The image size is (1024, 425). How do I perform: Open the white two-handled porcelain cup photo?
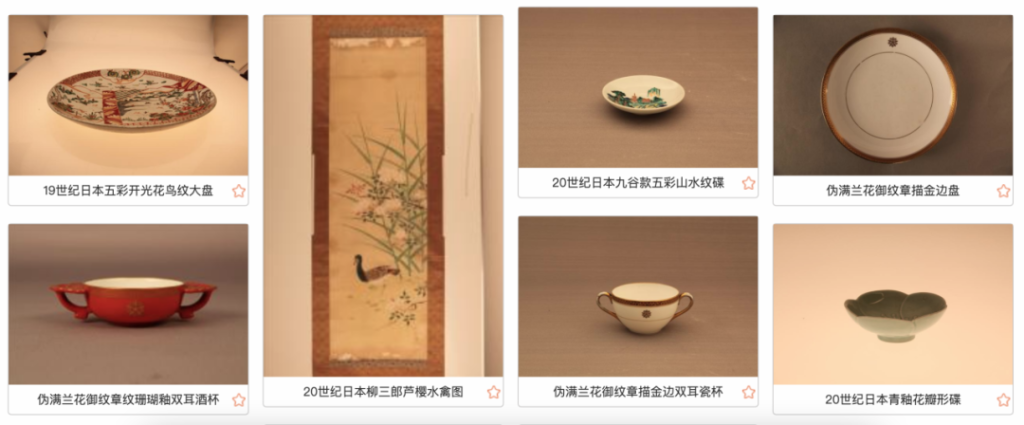tap(638, 296)
